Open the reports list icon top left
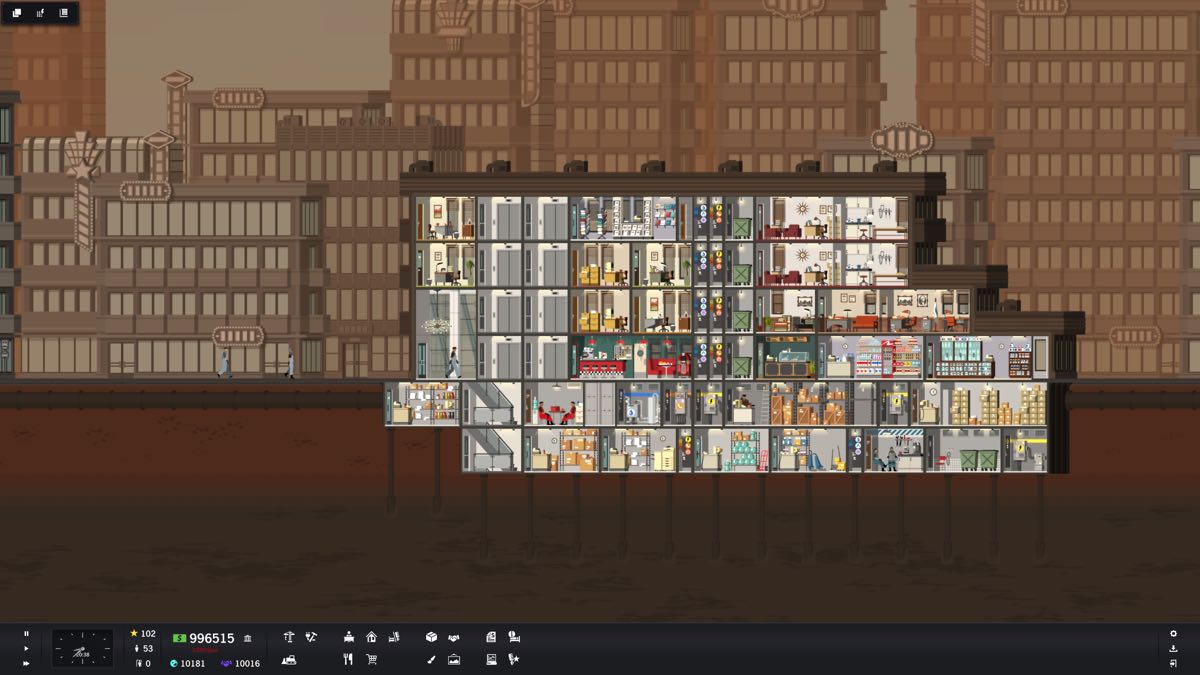This screenshot has height=675, width=1200. (64, 13)
